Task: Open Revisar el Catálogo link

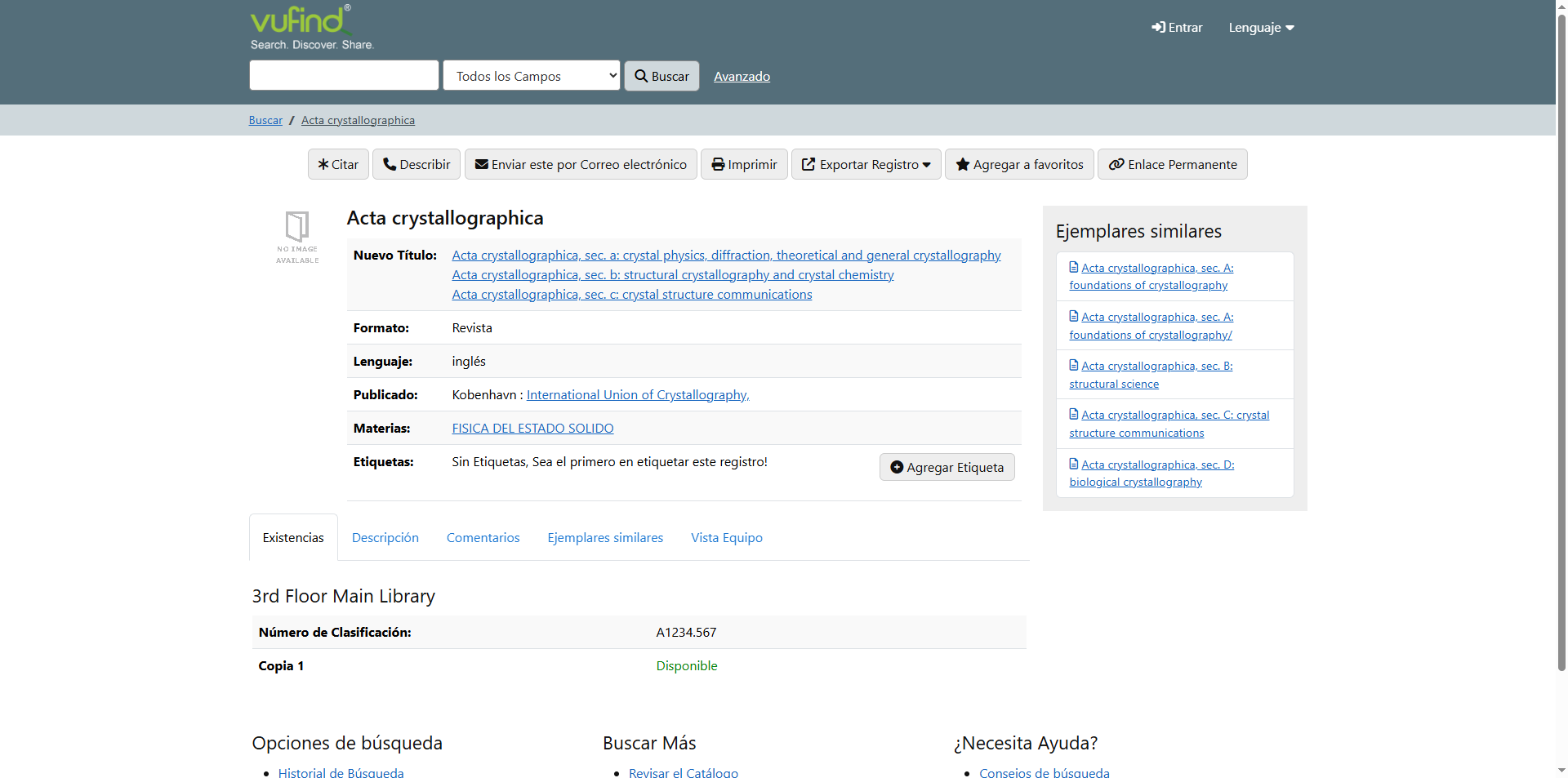Action: (684, 772)
